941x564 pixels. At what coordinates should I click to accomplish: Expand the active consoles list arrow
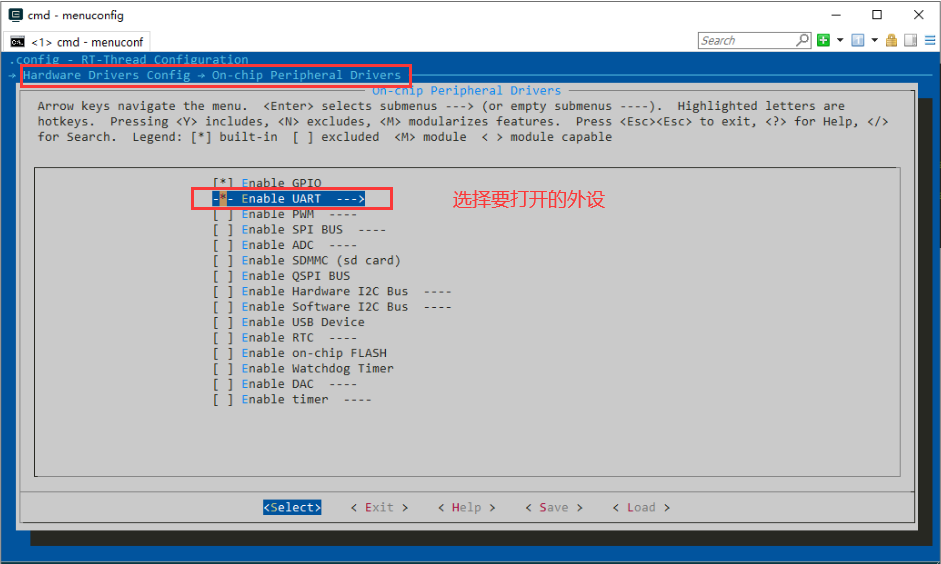874,40
